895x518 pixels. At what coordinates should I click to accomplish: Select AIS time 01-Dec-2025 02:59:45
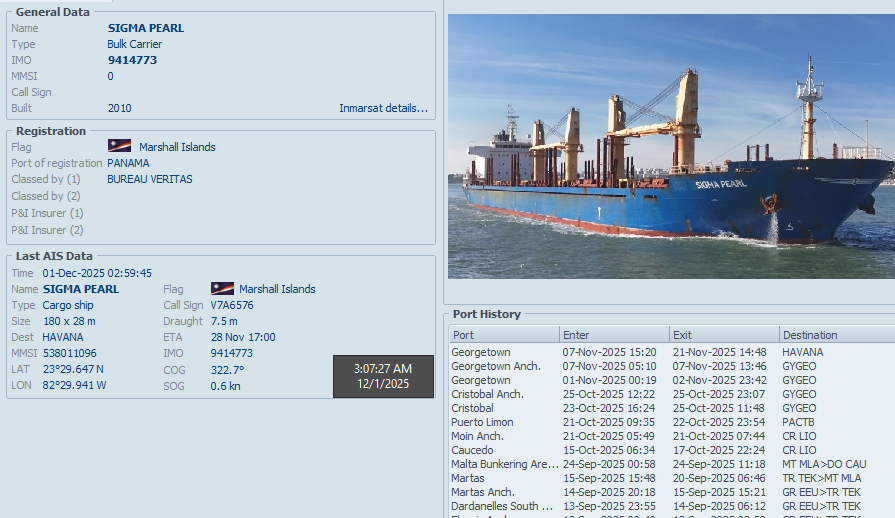click(x=97, y=273)
